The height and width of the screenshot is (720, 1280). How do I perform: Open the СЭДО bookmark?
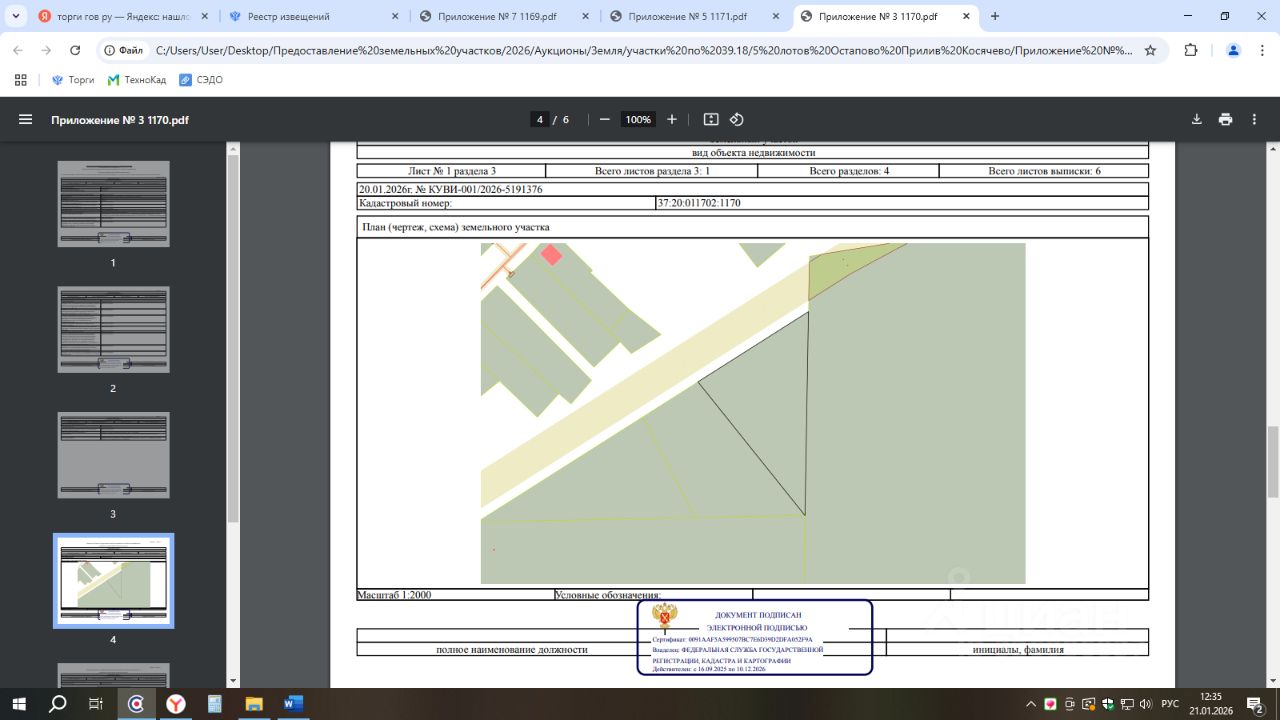click(200, 80)
